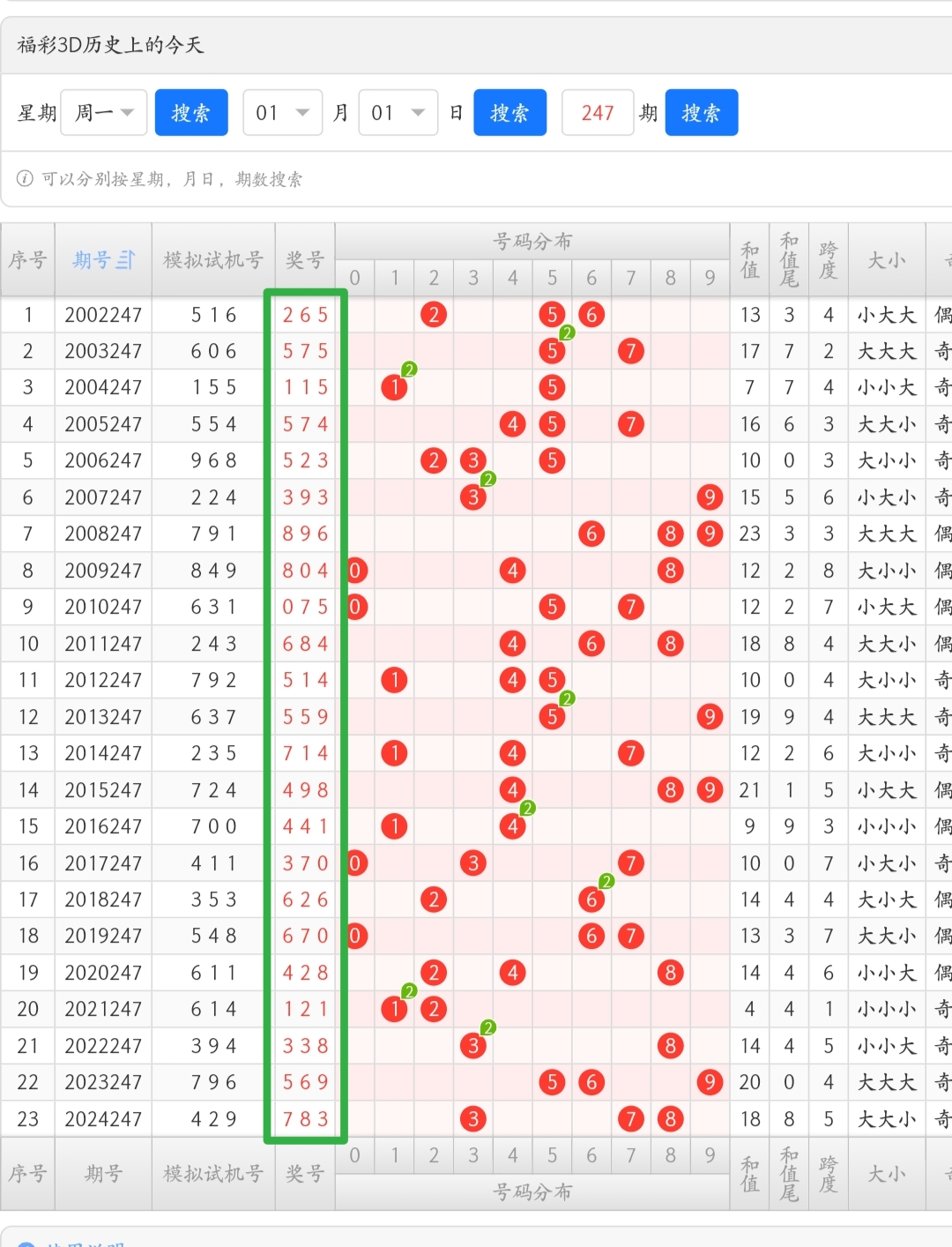Click red ball 6 in row 2008247

[591, 534]
